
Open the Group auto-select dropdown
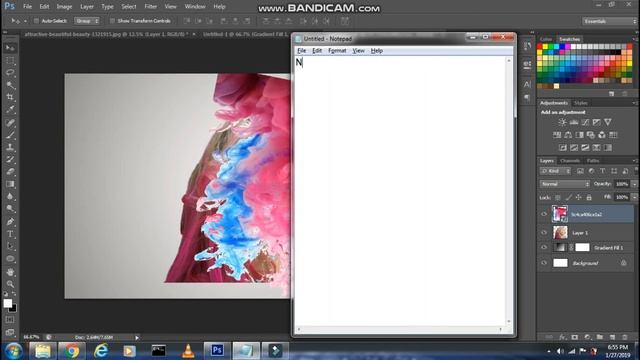pyautogui.click(x=87, y=21)
